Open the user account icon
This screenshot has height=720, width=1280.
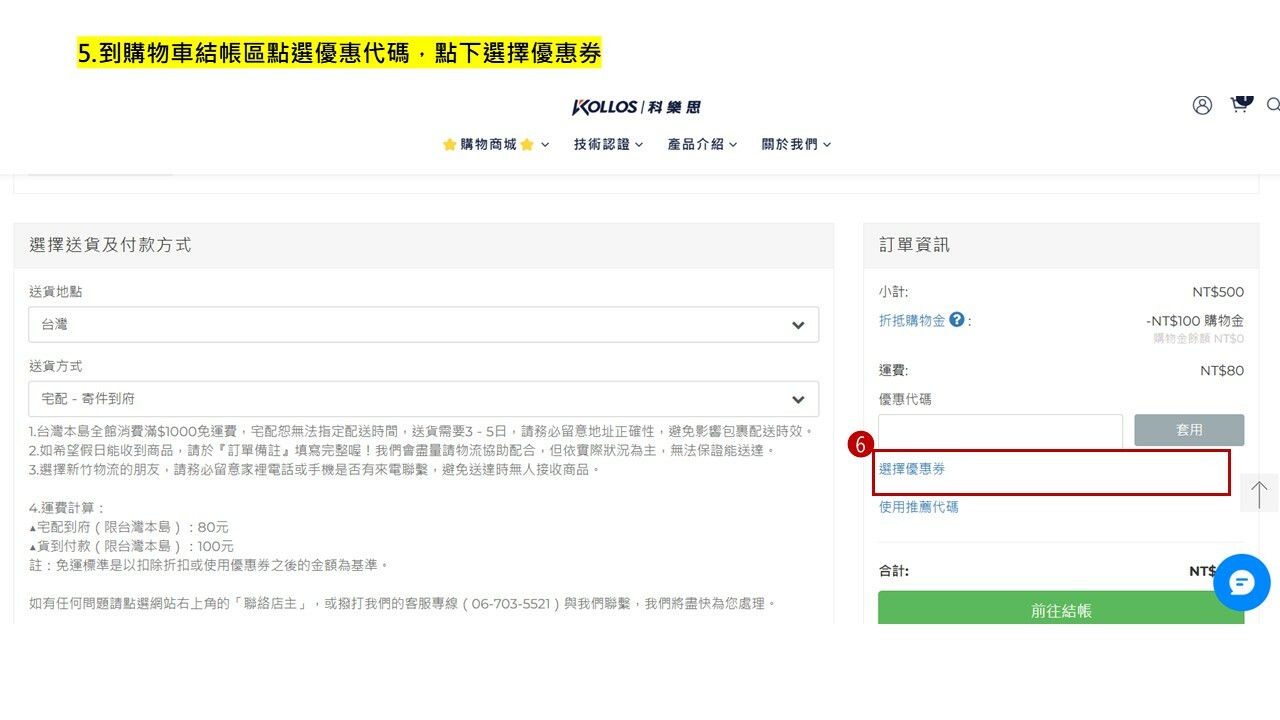(x=1202, y=105)
